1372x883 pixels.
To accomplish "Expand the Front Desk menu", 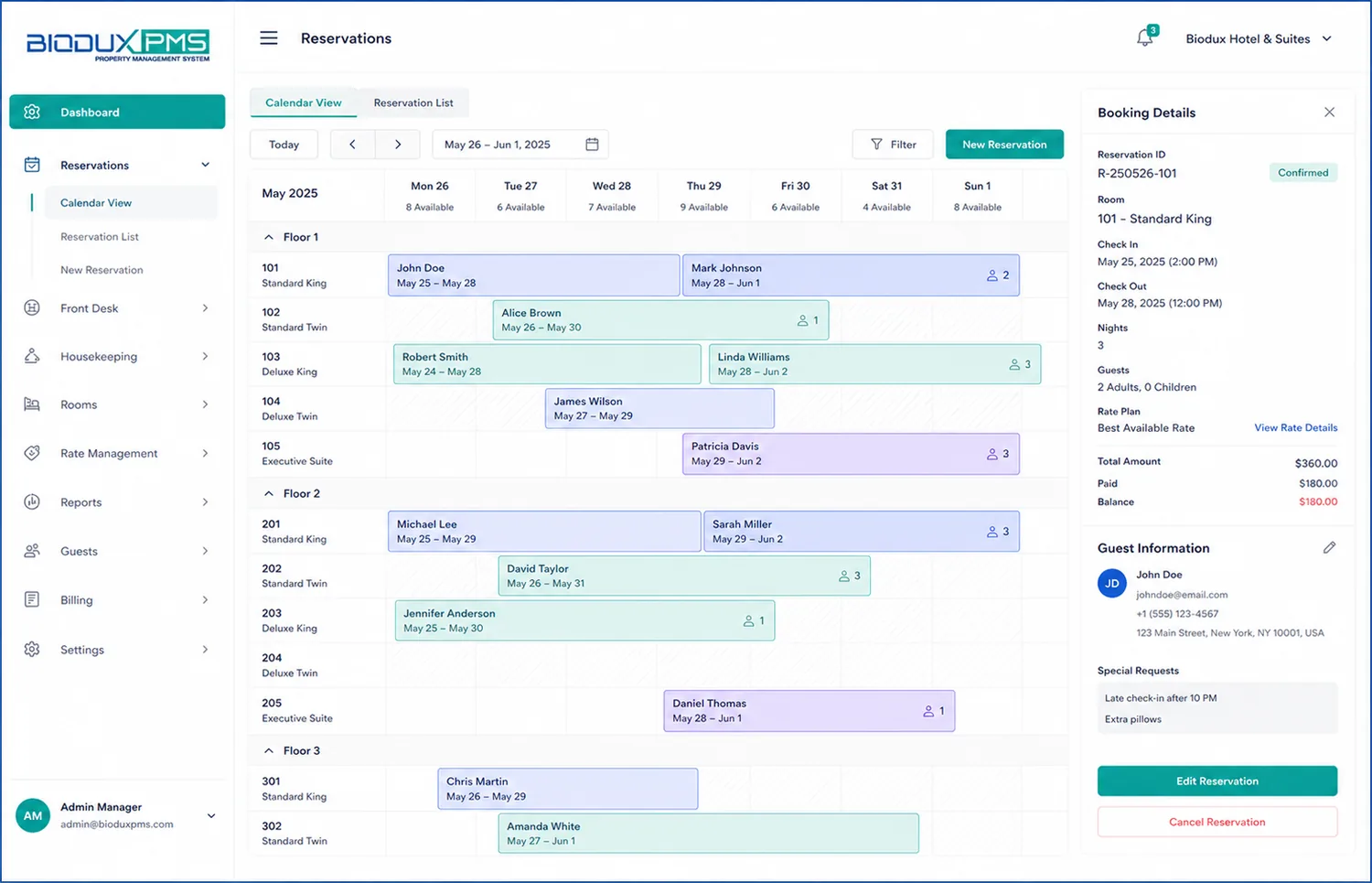I will point(205,307).
